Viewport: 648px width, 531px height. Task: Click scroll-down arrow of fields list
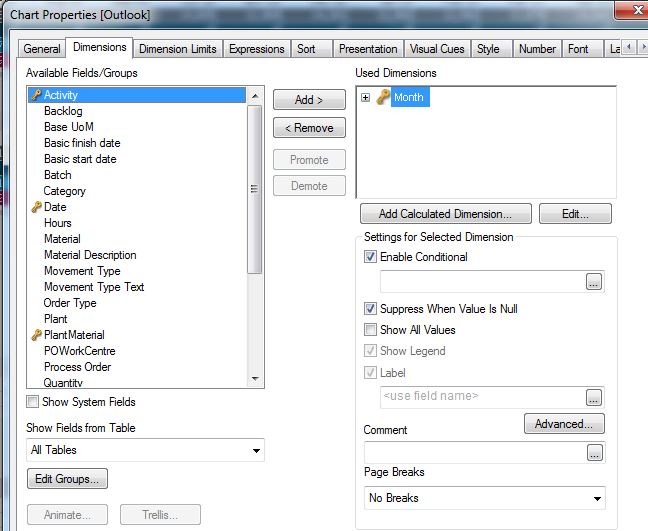click(x=255, y=379)
